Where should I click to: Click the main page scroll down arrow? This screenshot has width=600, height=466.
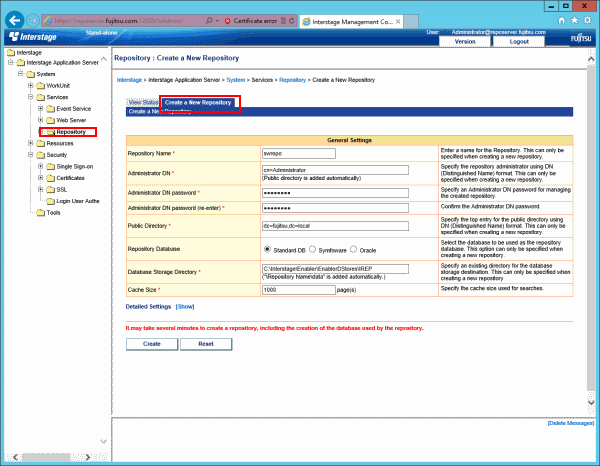(x=591, y=402)
